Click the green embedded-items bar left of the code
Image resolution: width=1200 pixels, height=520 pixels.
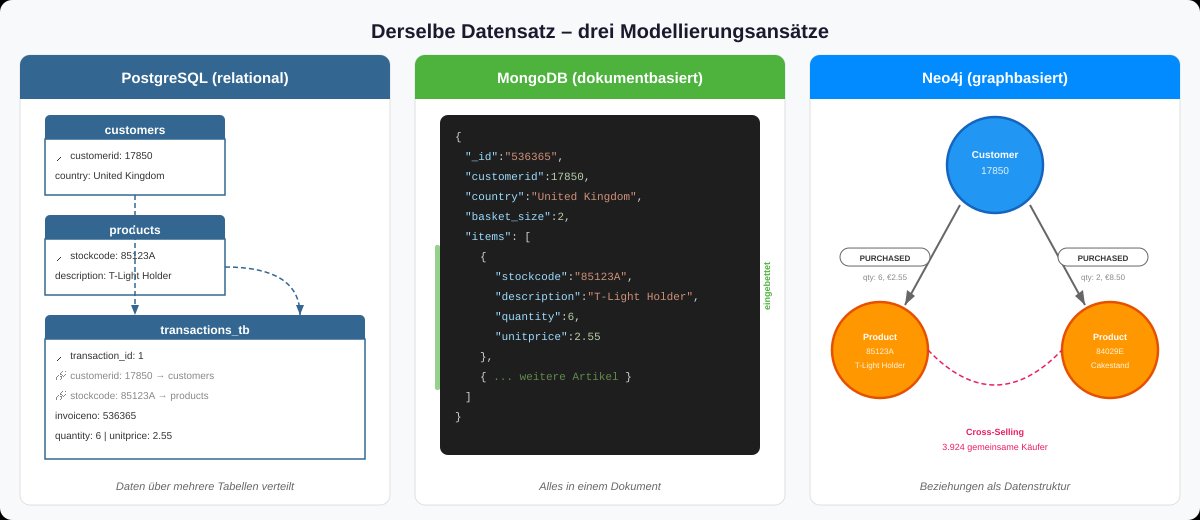437,316
